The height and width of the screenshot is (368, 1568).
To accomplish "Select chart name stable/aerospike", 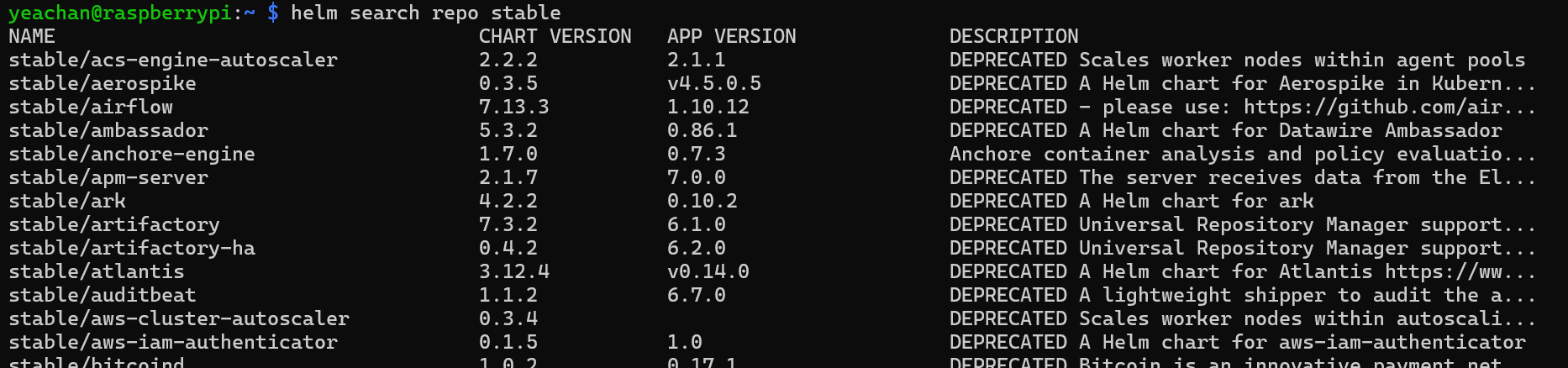I will pos(103,83).
